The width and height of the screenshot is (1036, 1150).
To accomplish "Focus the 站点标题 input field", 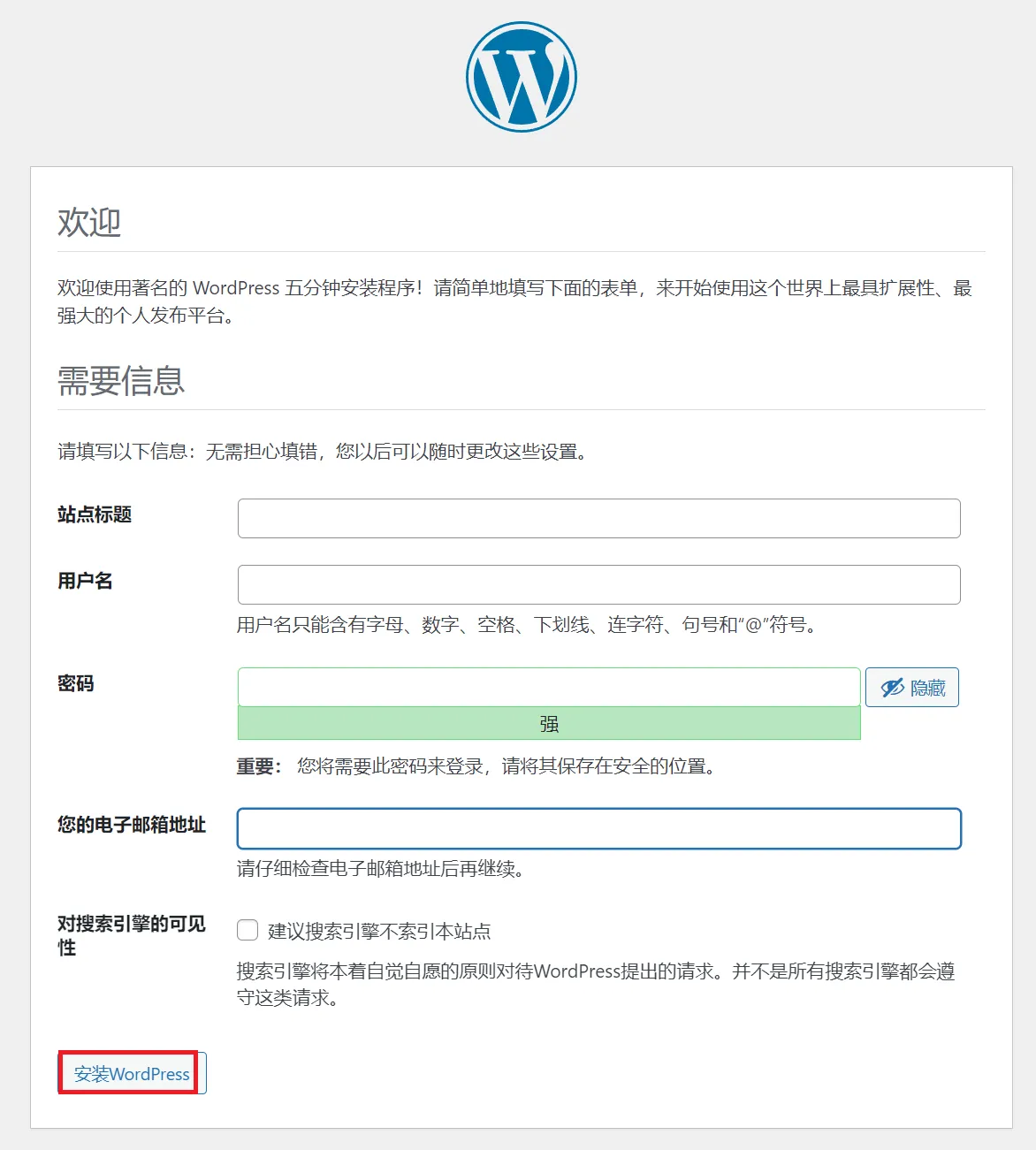I will pos(599,518).
